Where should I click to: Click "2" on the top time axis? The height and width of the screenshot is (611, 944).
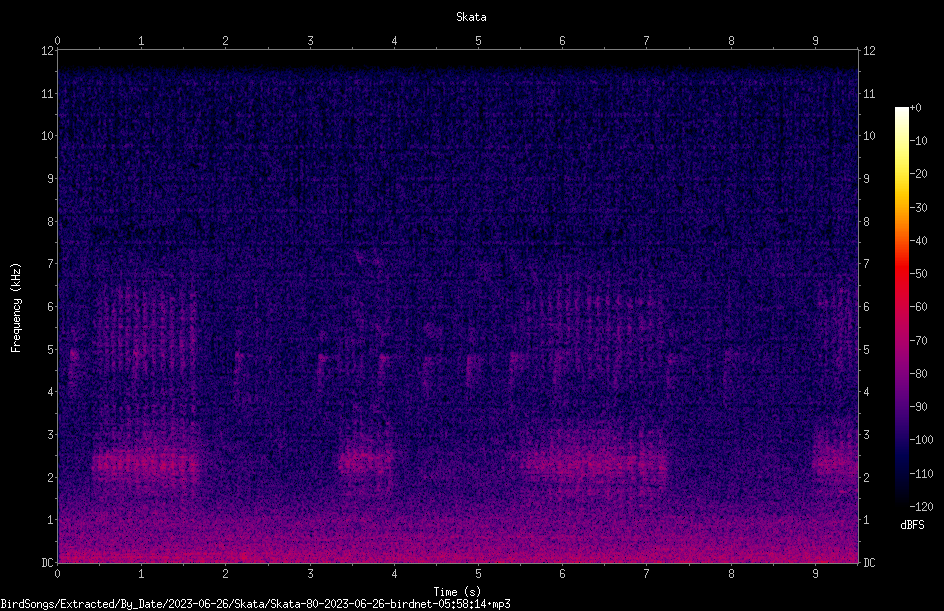[x=226, y=41]
